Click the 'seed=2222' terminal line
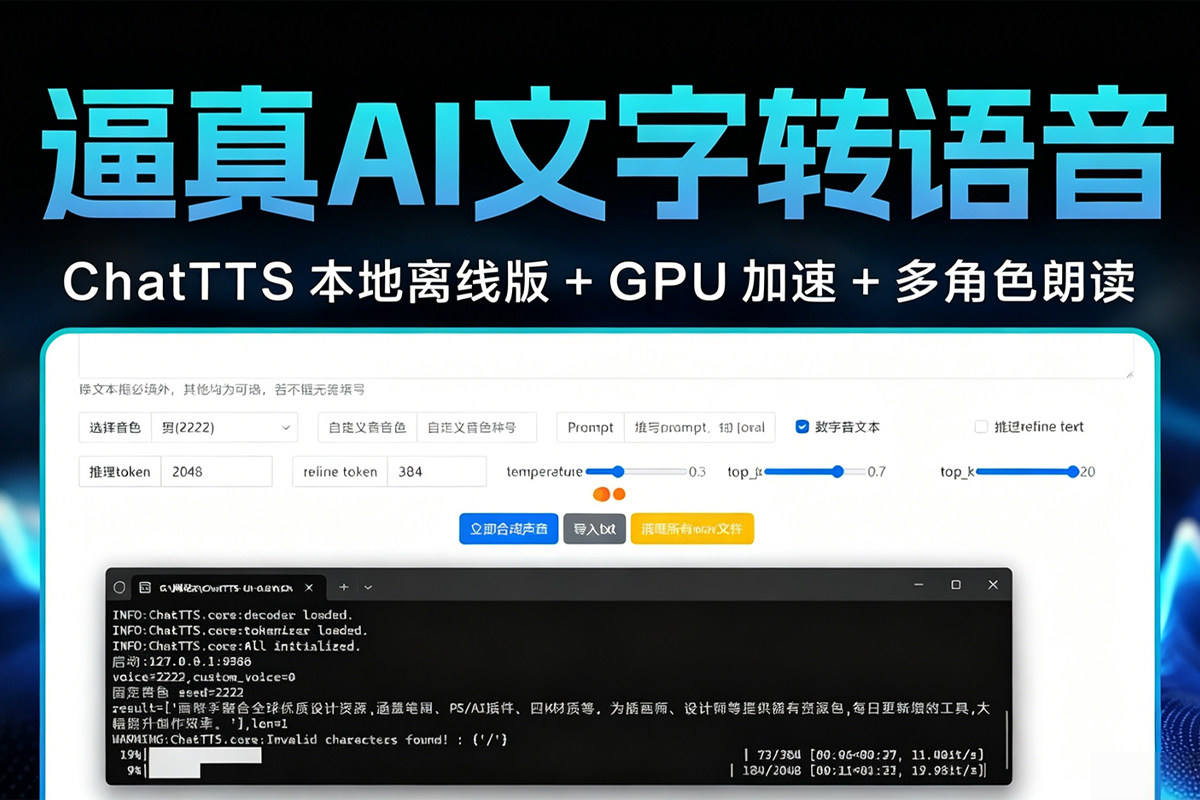This screenshot has width=1200, height=800. [x=177, y=691]
